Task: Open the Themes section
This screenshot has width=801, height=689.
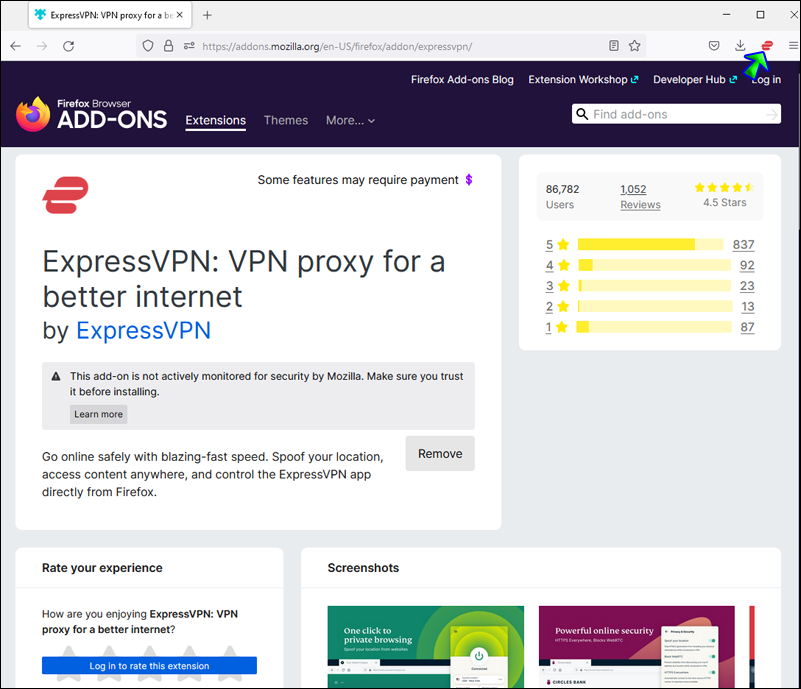Action: click(x=286, y=121)
